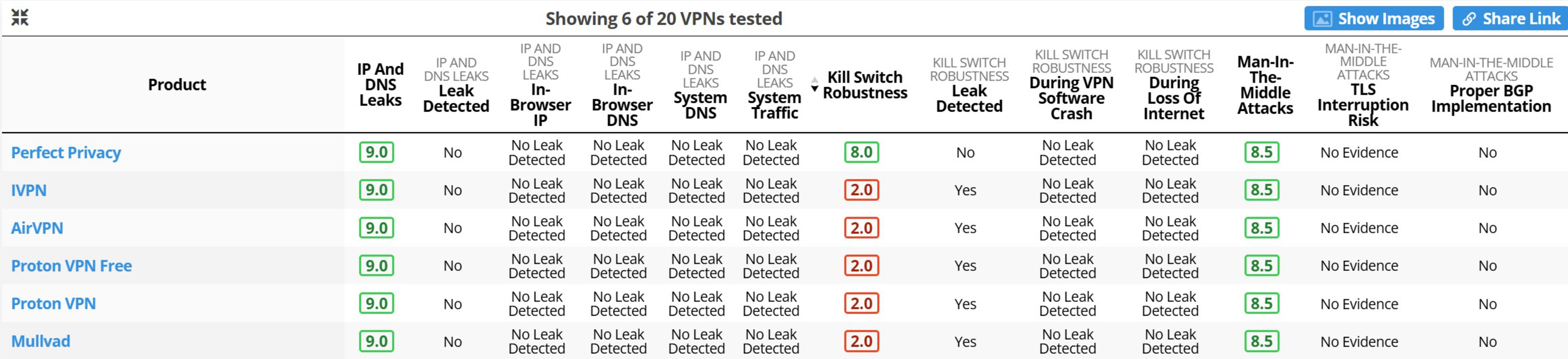Image resolution: width=1568 pixels, height=359 pixels.
Task: Click the Product column header
Action: (176, 84)
